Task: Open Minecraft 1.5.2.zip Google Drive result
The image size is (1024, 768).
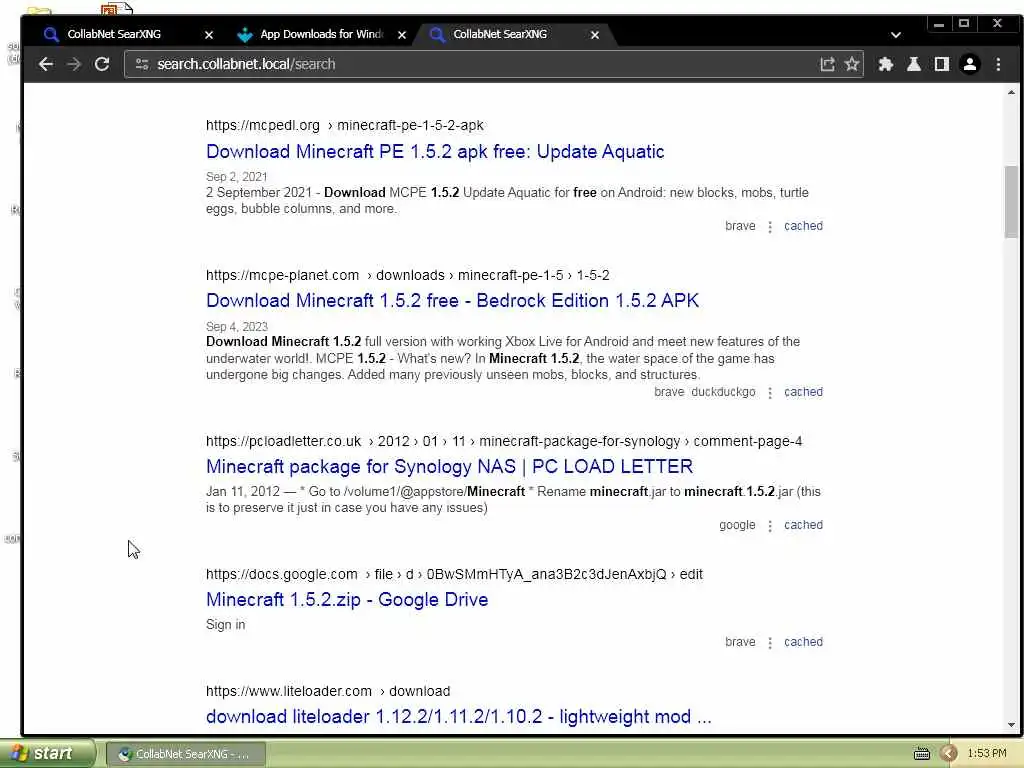Action: [347, 600]
